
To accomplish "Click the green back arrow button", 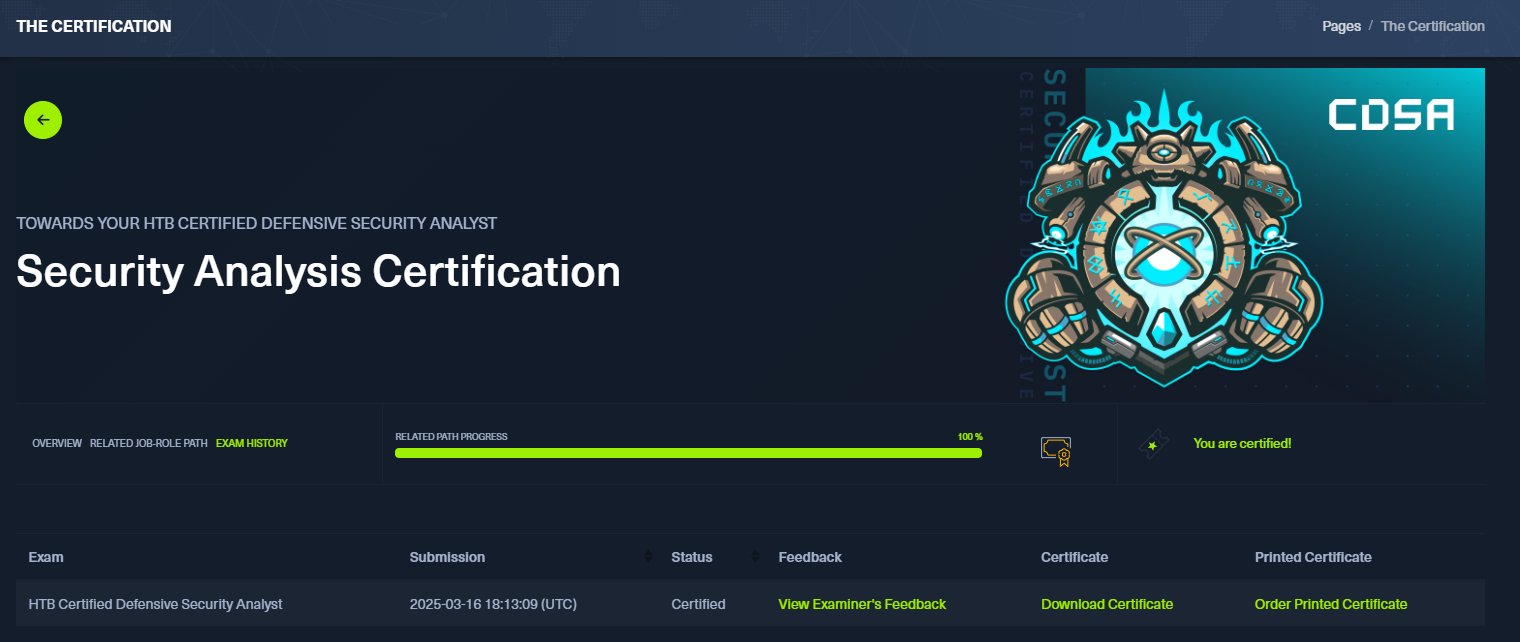I will click(43, 120).
